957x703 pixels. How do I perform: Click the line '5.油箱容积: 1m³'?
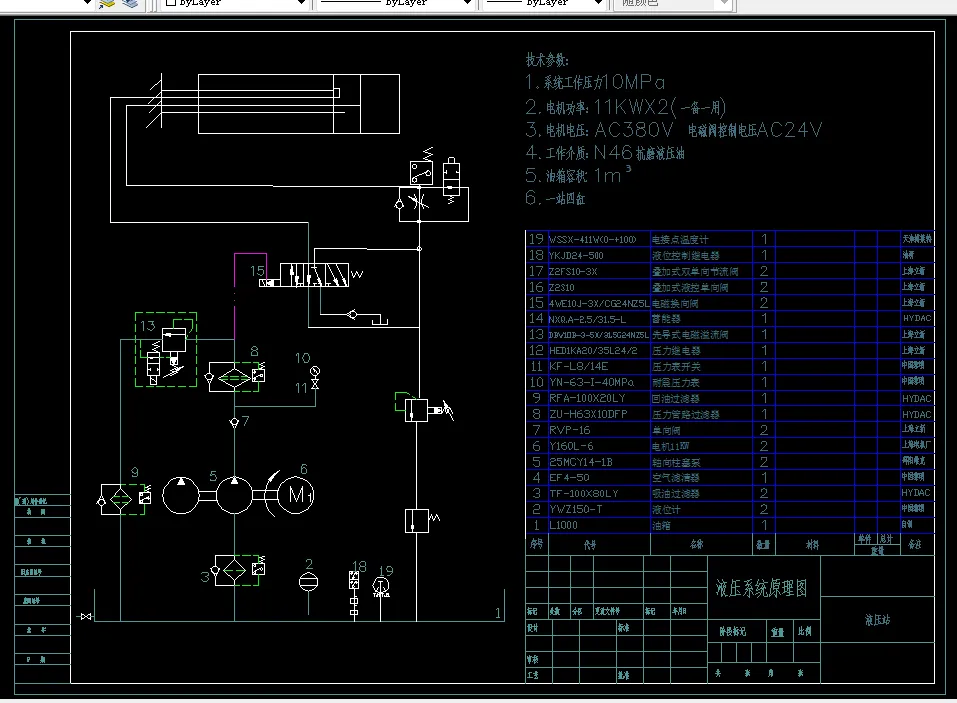coord(577,175)
